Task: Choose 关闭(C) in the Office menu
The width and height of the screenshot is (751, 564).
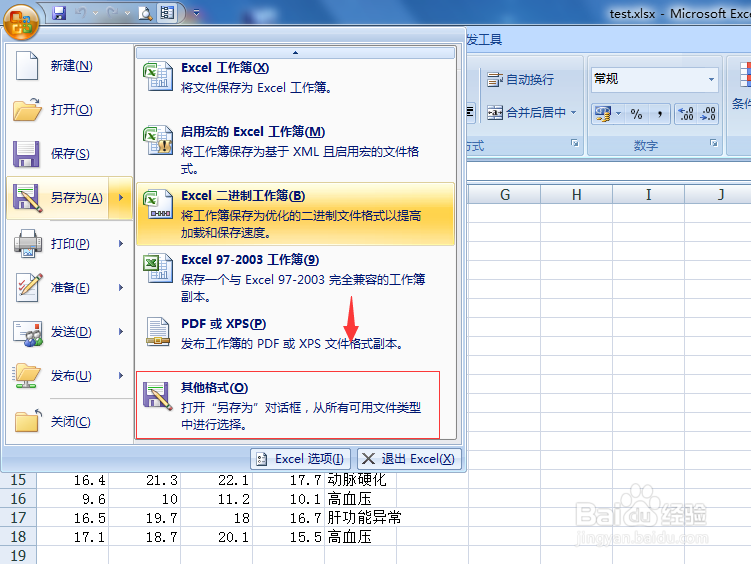Action: (70, 422)
